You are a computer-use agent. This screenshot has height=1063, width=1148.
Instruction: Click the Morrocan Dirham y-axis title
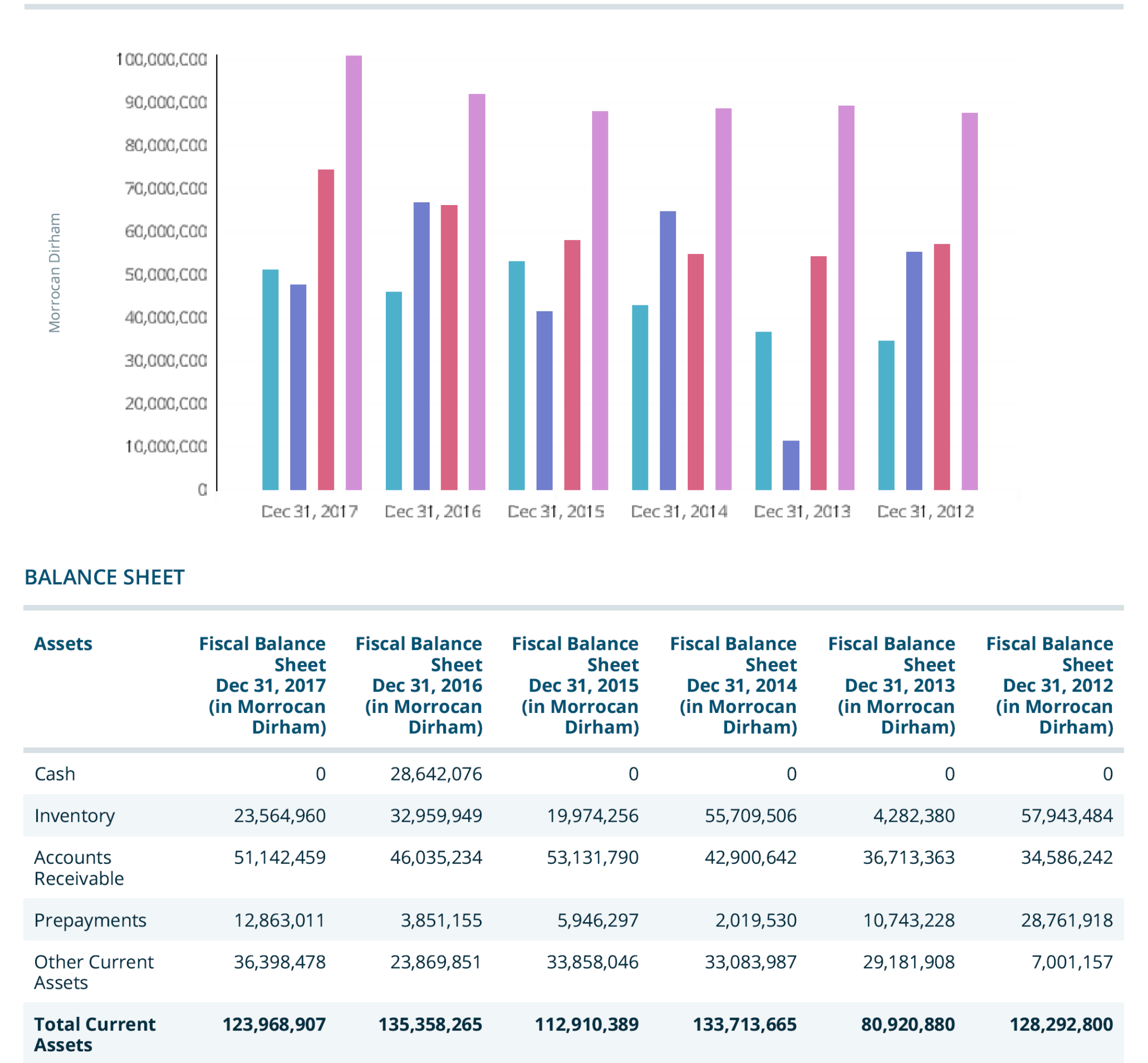[x=54, y=273]
